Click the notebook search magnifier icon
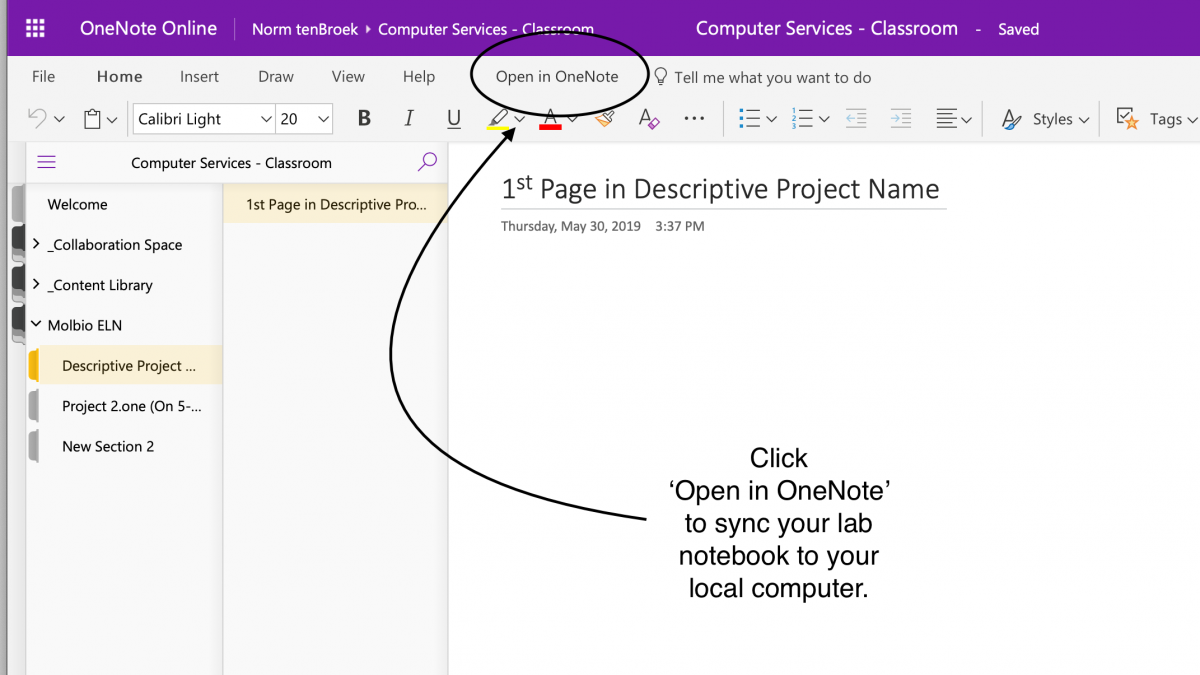Image resolution: width=1200 pixels, height=675 pixels. (427, 162)
